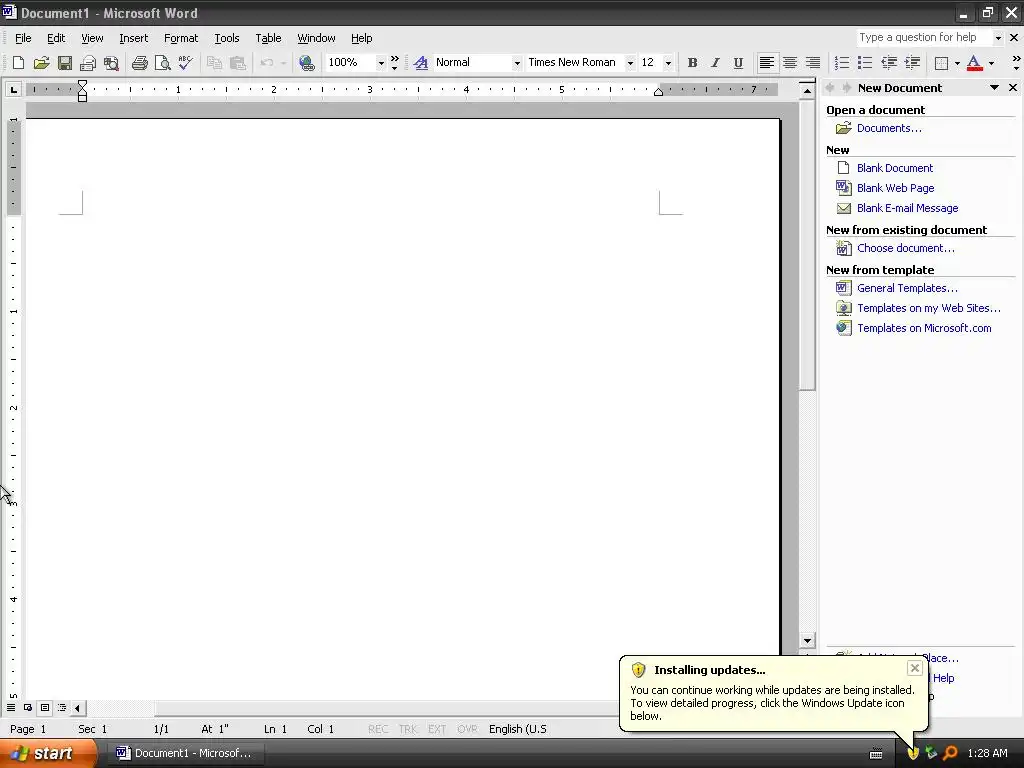Image resolution: width=1024 pixels, height=768 pixels.
Task: Click the Type a question for help box
Action: [x=924, y=38]
